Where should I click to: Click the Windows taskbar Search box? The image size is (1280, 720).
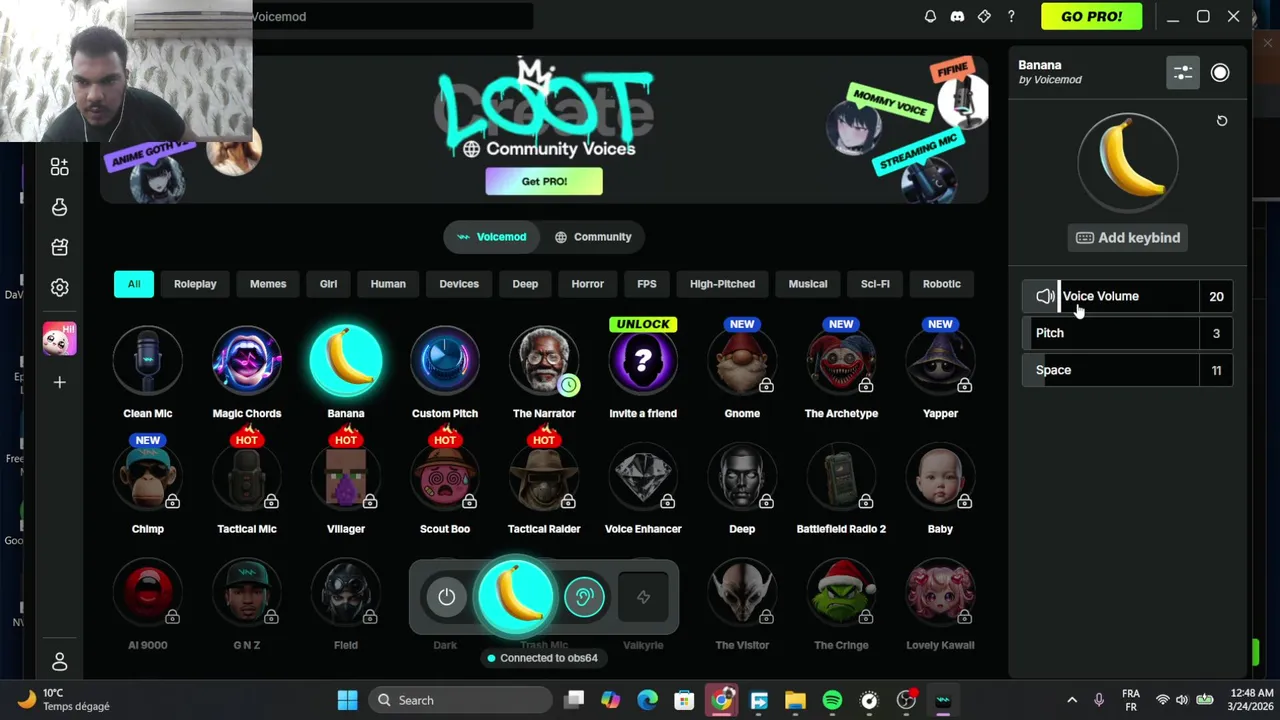458,700
